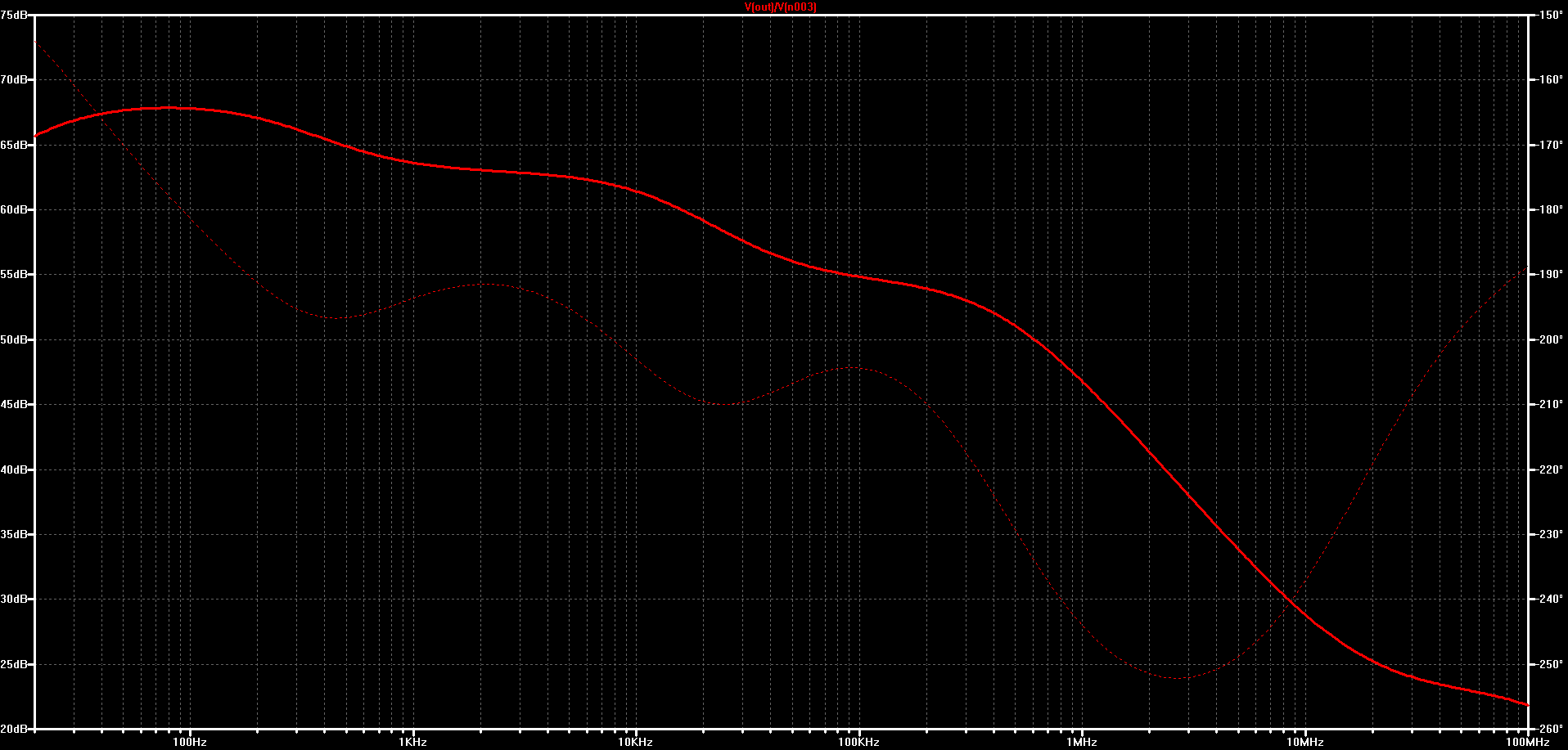
Task: Click the 20dB gain axis label
Action: 14,729
